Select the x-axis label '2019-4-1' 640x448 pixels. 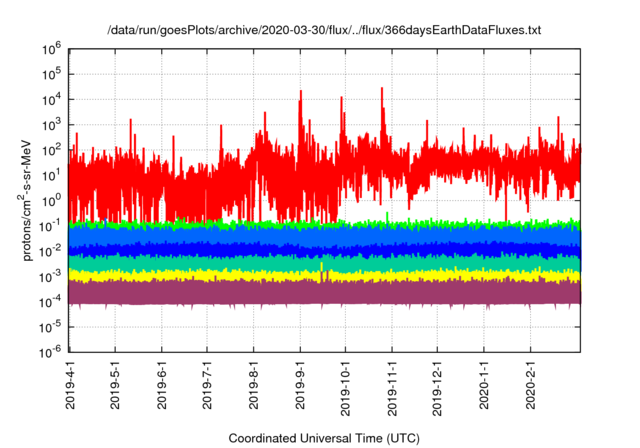pos(70,385)
